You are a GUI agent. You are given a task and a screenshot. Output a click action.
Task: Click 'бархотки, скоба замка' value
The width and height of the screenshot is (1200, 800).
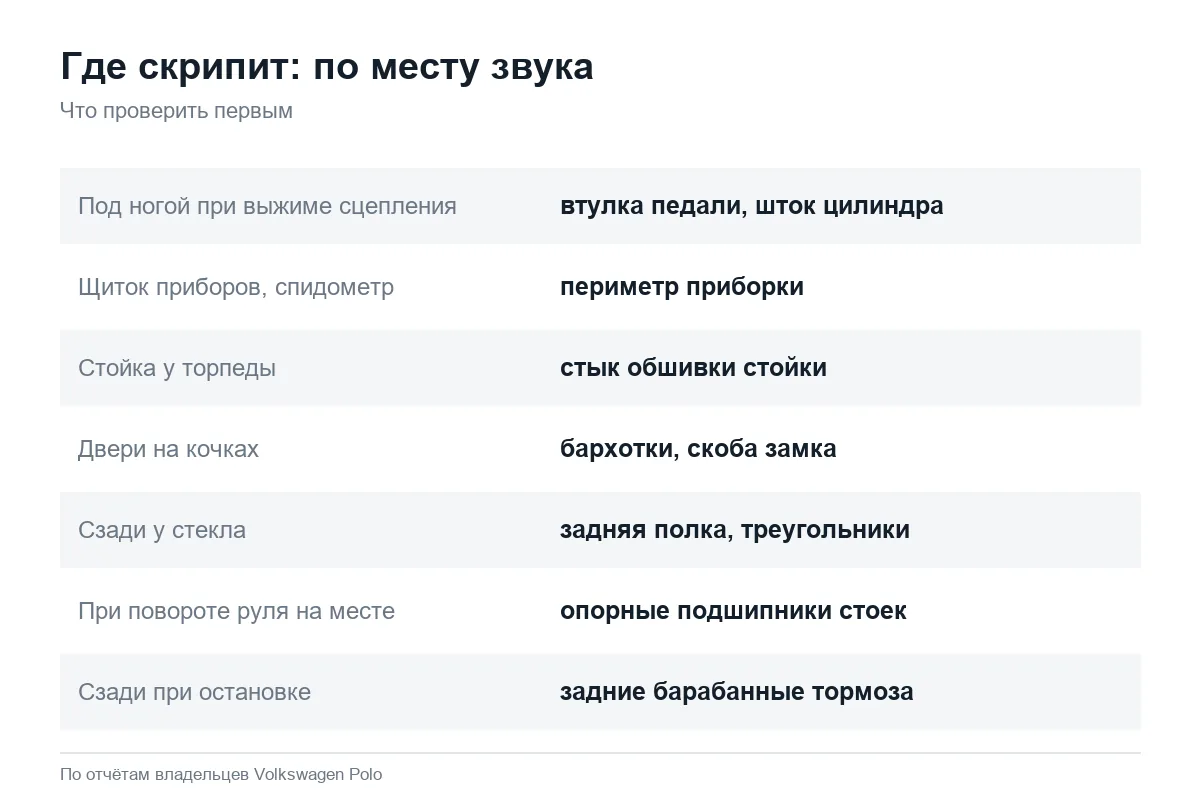698,449
